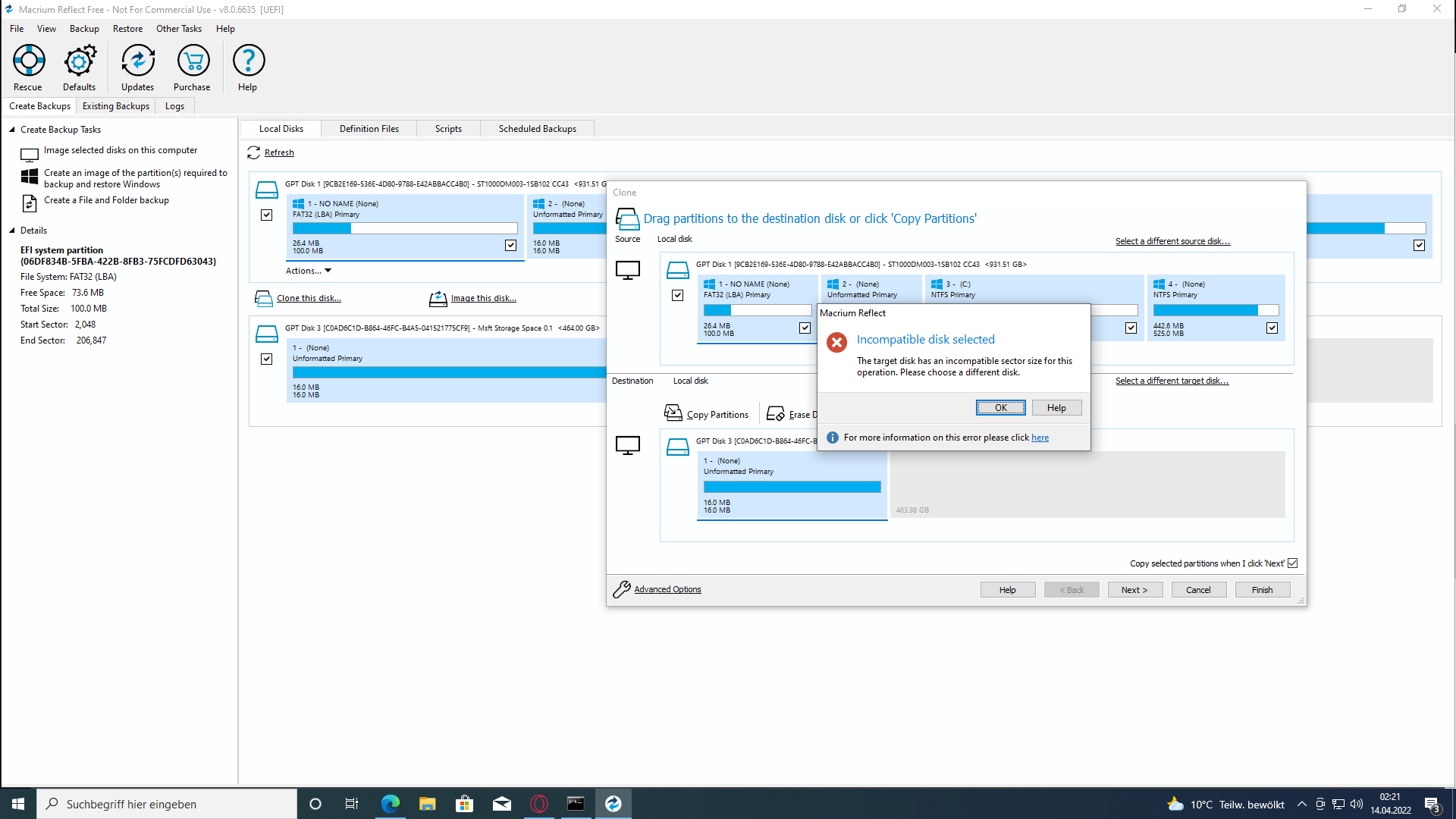Expand the Actions dropdown under Disk 1
Screen dimensions: 1456x819
[x=309, y=271]
